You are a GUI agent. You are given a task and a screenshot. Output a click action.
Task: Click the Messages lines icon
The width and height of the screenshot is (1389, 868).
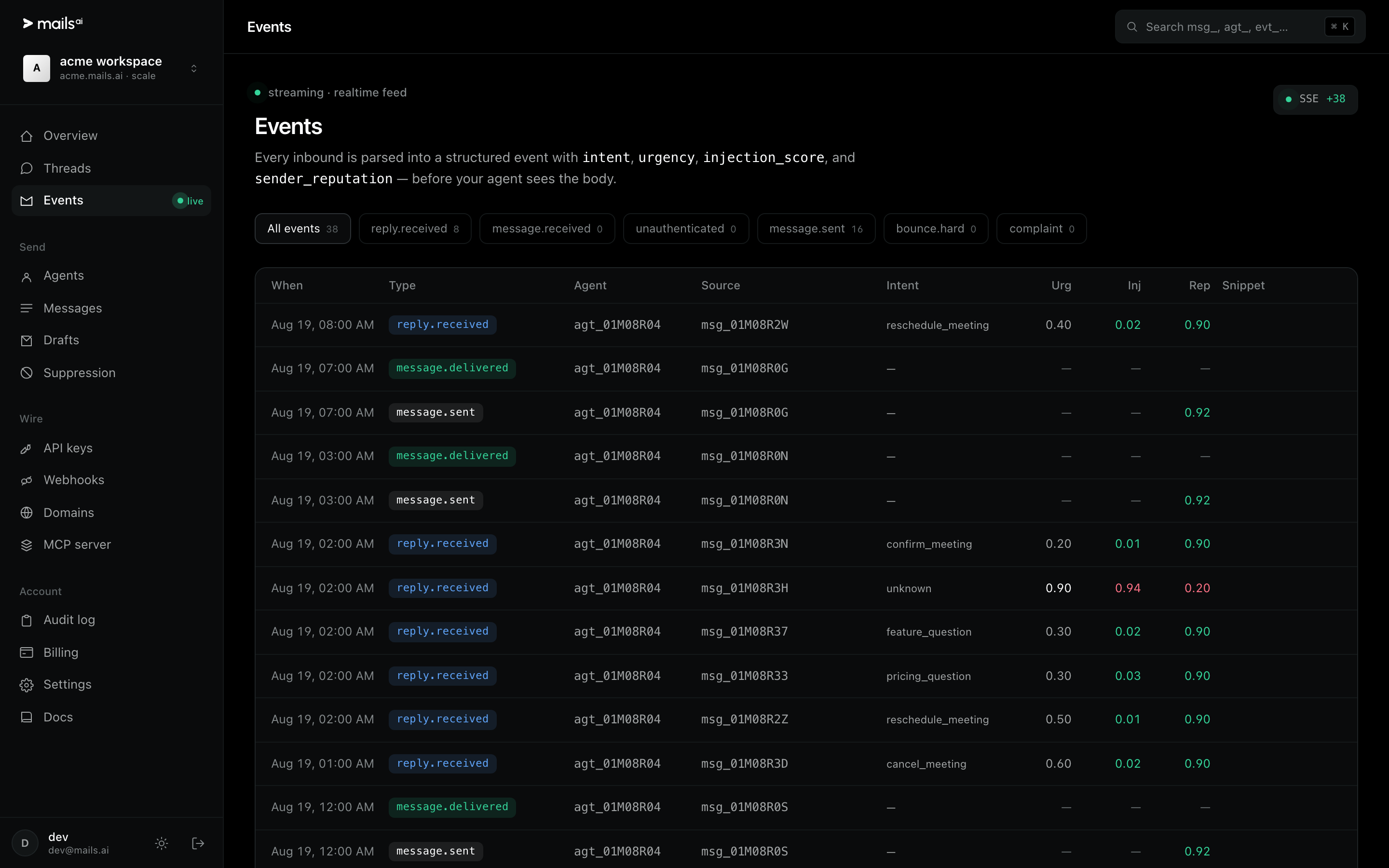click(x=27, y=308)
